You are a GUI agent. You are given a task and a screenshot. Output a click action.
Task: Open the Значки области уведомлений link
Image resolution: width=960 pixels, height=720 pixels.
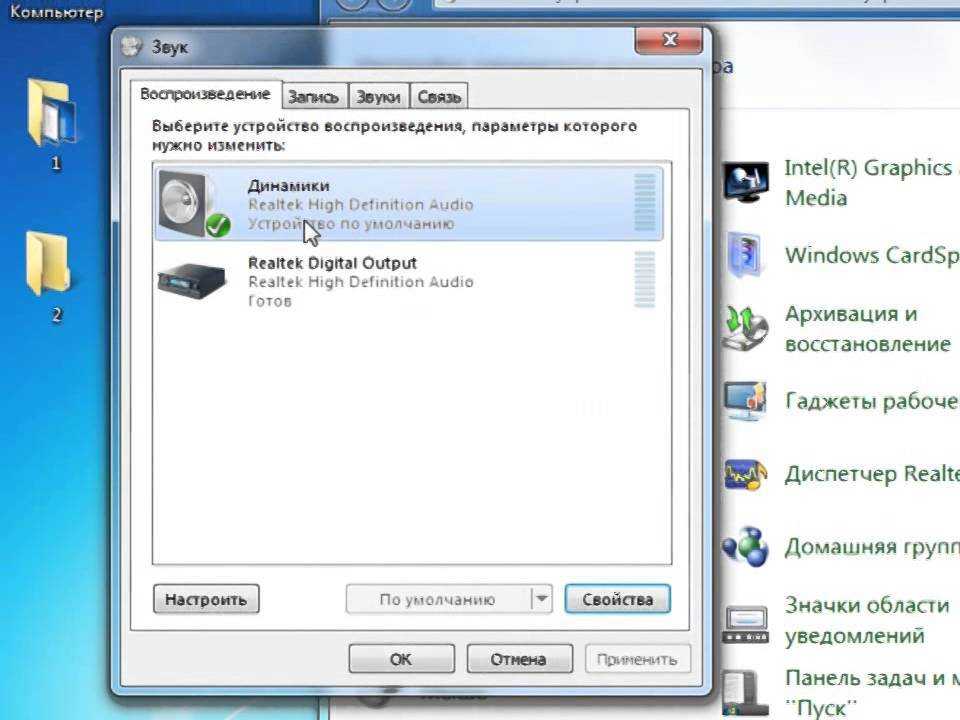click(867, 620)
